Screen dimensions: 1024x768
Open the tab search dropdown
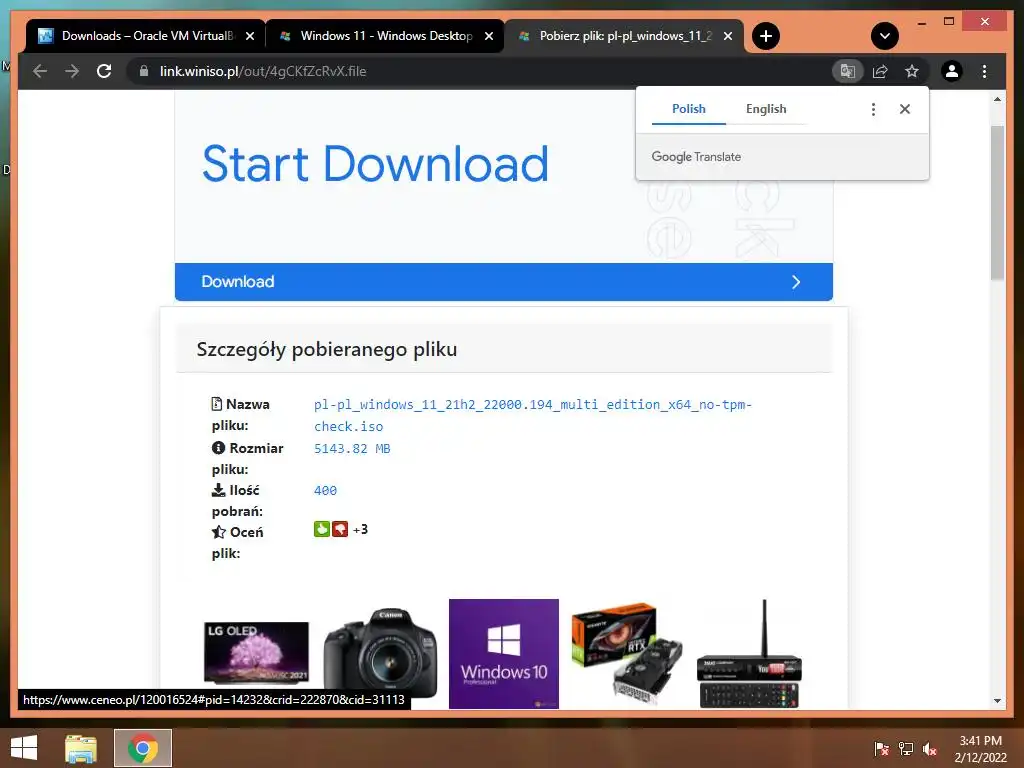tap(885, 36)
